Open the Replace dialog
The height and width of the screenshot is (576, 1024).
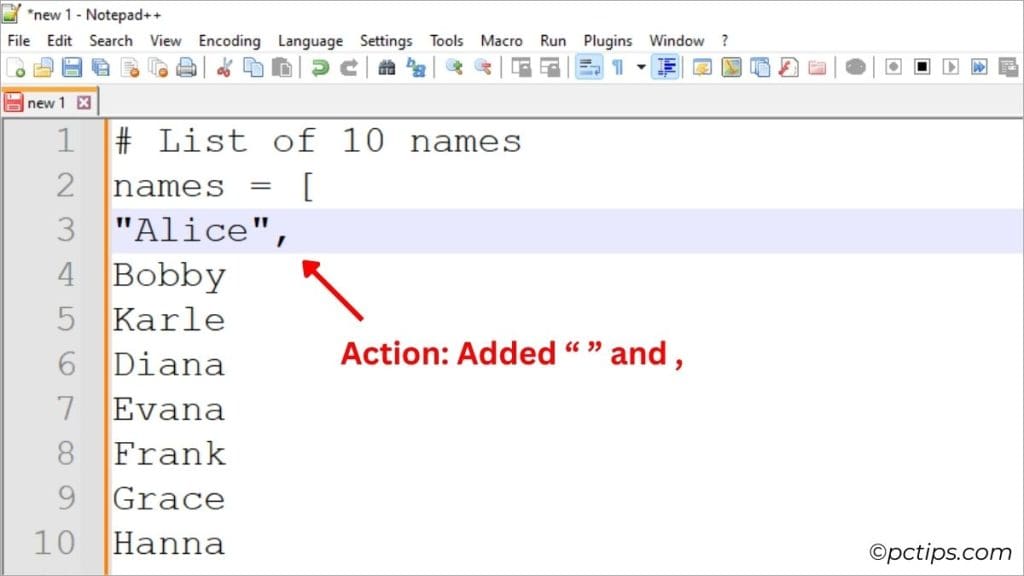point(416,67)
